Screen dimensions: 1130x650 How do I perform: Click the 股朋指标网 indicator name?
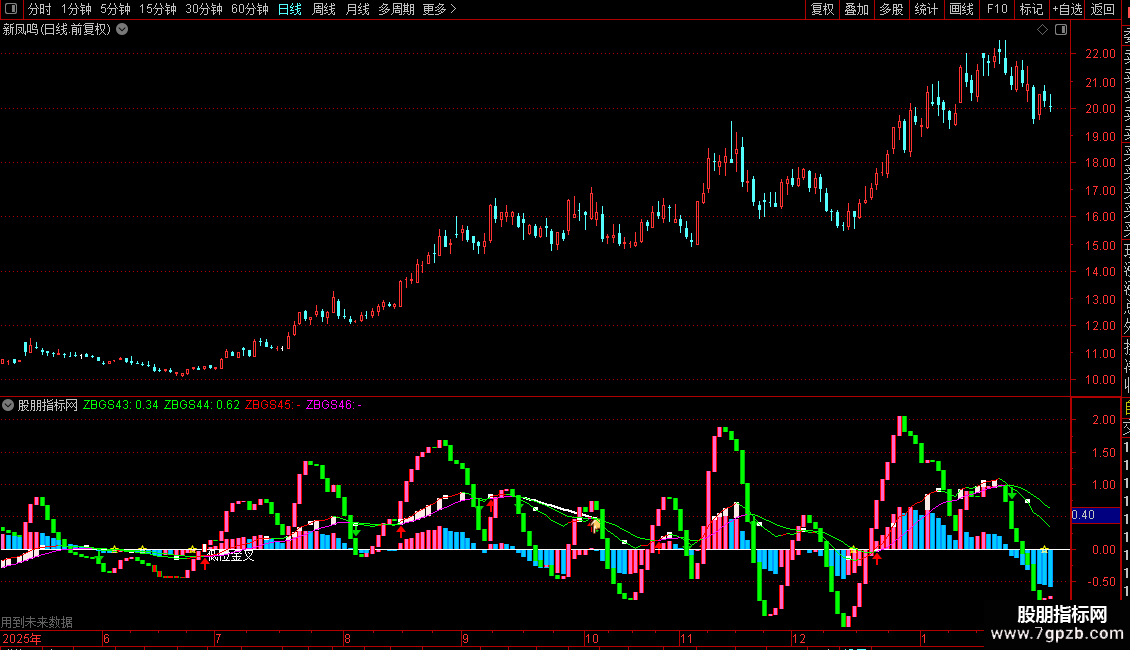coord(48,405)
